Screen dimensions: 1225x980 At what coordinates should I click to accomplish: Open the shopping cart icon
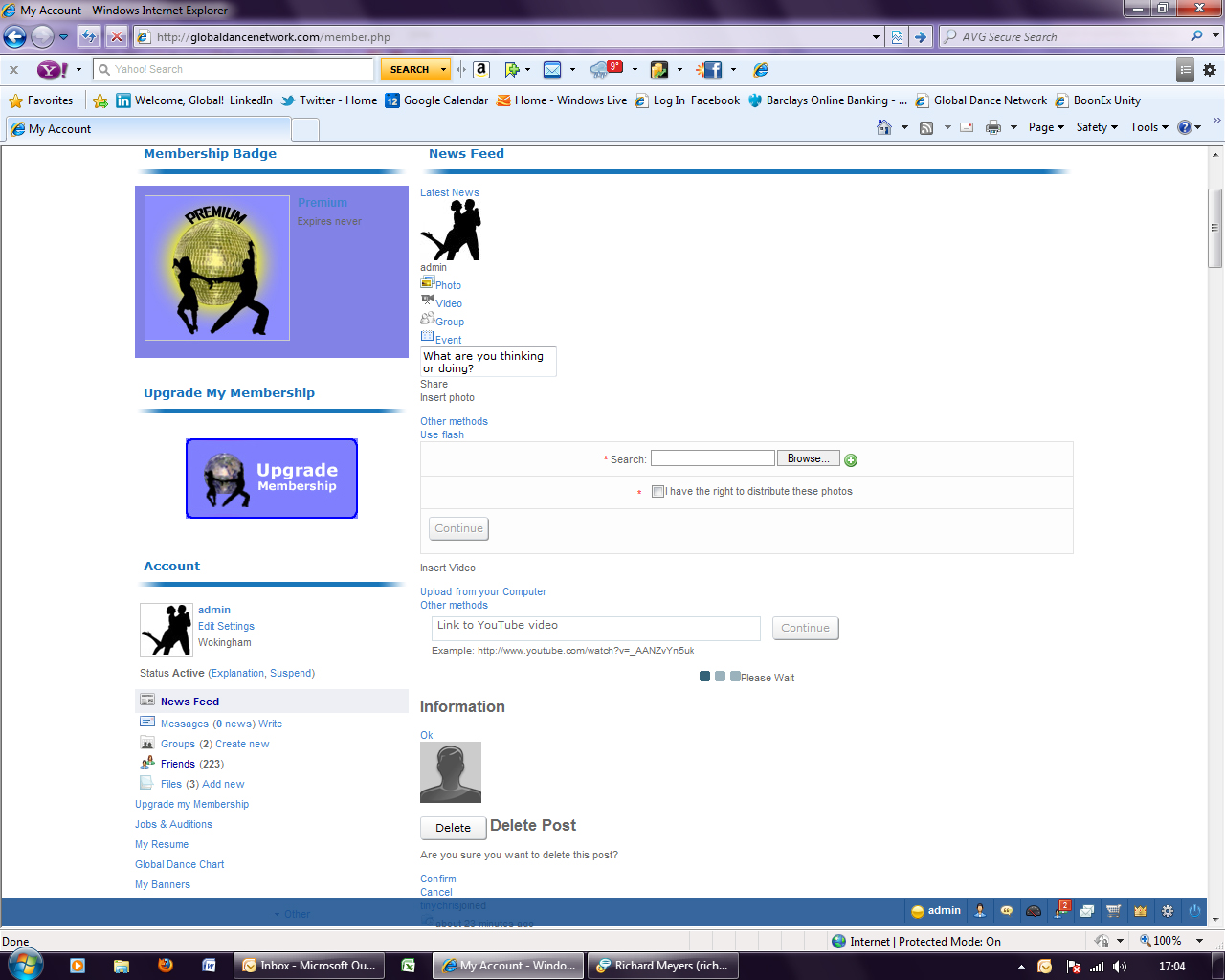1113,911
